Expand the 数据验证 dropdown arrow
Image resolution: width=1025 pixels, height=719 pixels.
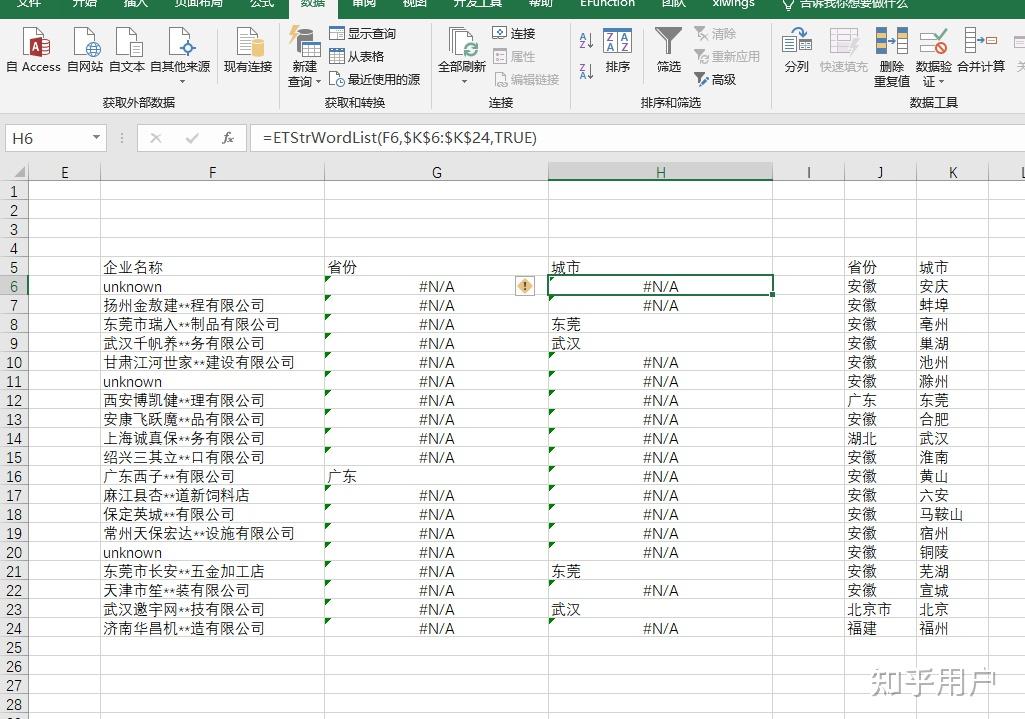[x=941, y=82]
